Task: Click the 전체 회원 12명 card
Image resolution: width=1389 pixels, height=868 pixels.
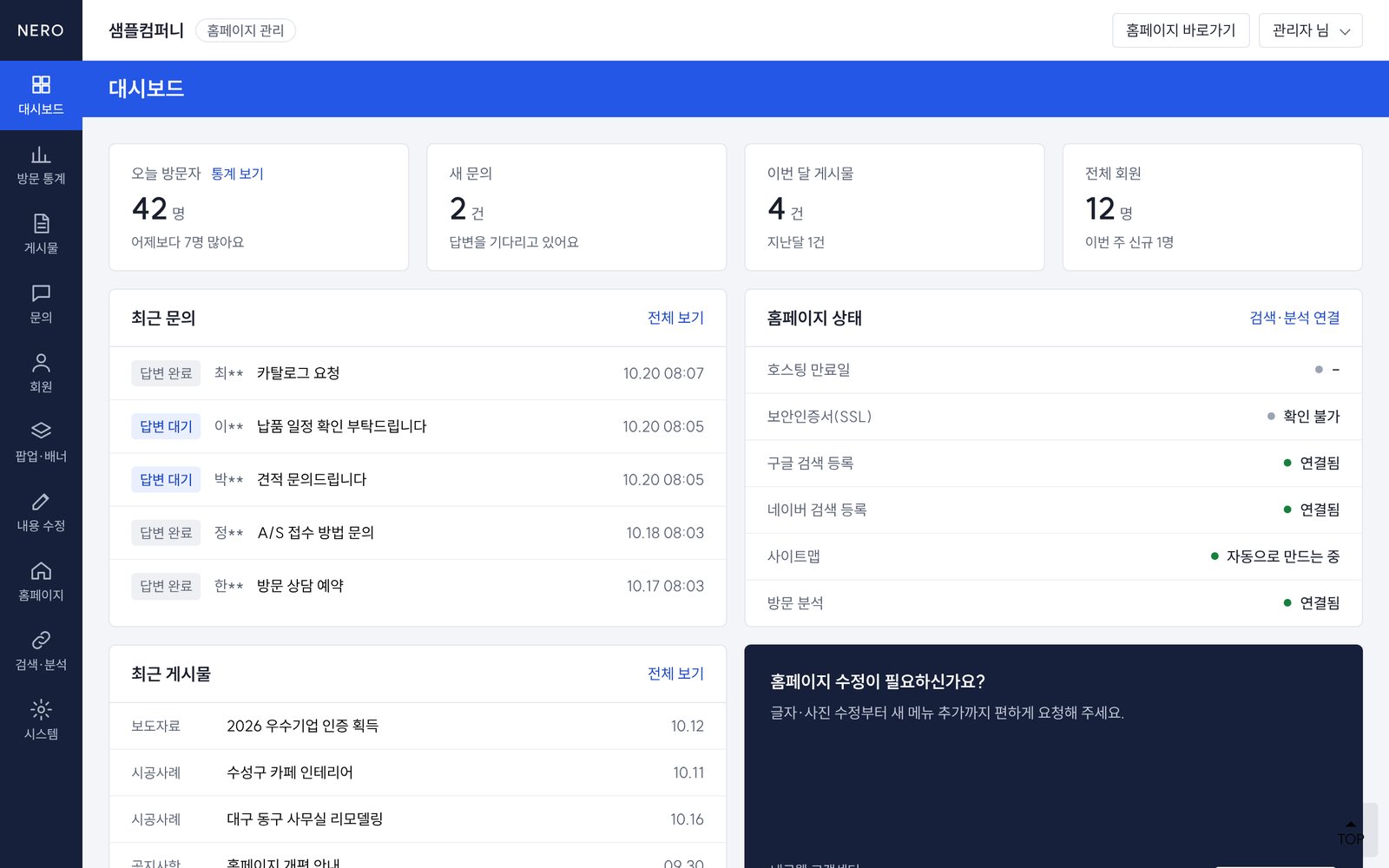Action: coord(1213,207)
